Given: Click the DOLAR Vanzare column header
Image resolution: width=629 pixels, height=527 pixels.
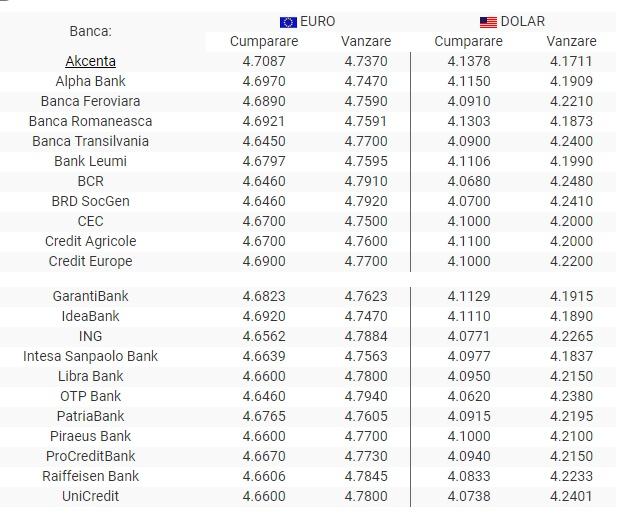Looking at the screenshot, I should point(571,41).
